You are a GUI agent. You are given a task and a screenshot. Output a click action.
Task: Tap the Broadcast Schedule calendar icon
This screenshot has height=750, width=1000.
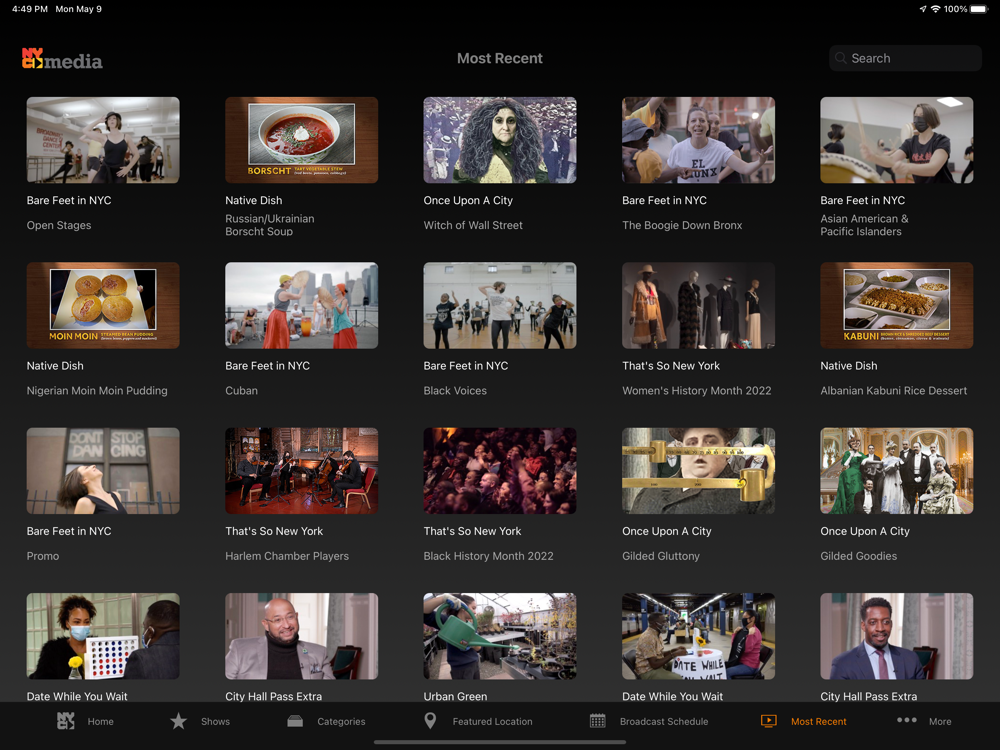click(598, 721)
